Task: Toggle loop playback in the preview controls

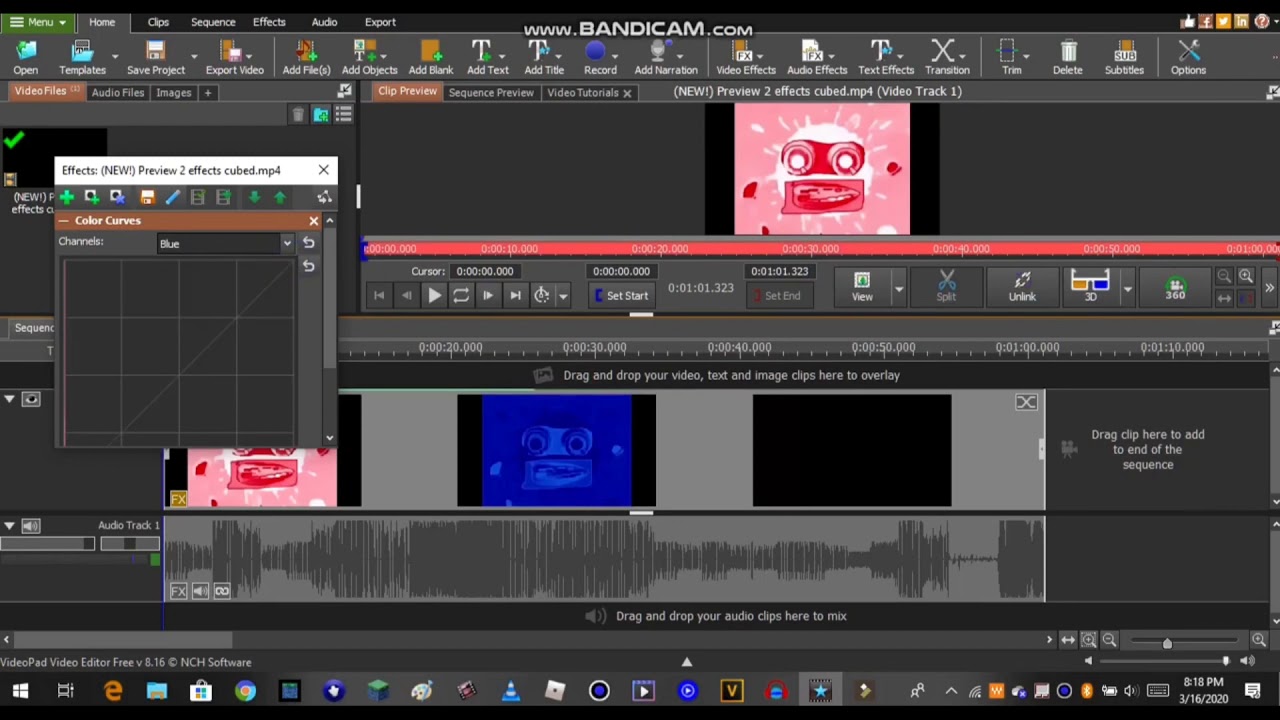Action: pos(461,295)
